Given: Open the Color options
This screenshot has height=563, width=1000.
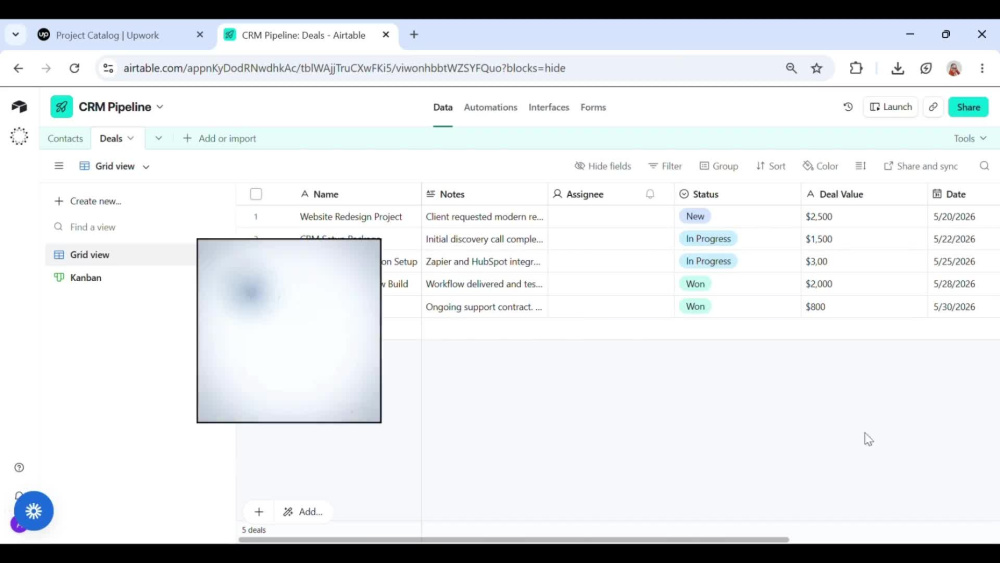Looking at the screenshot, I should point(820,166).
